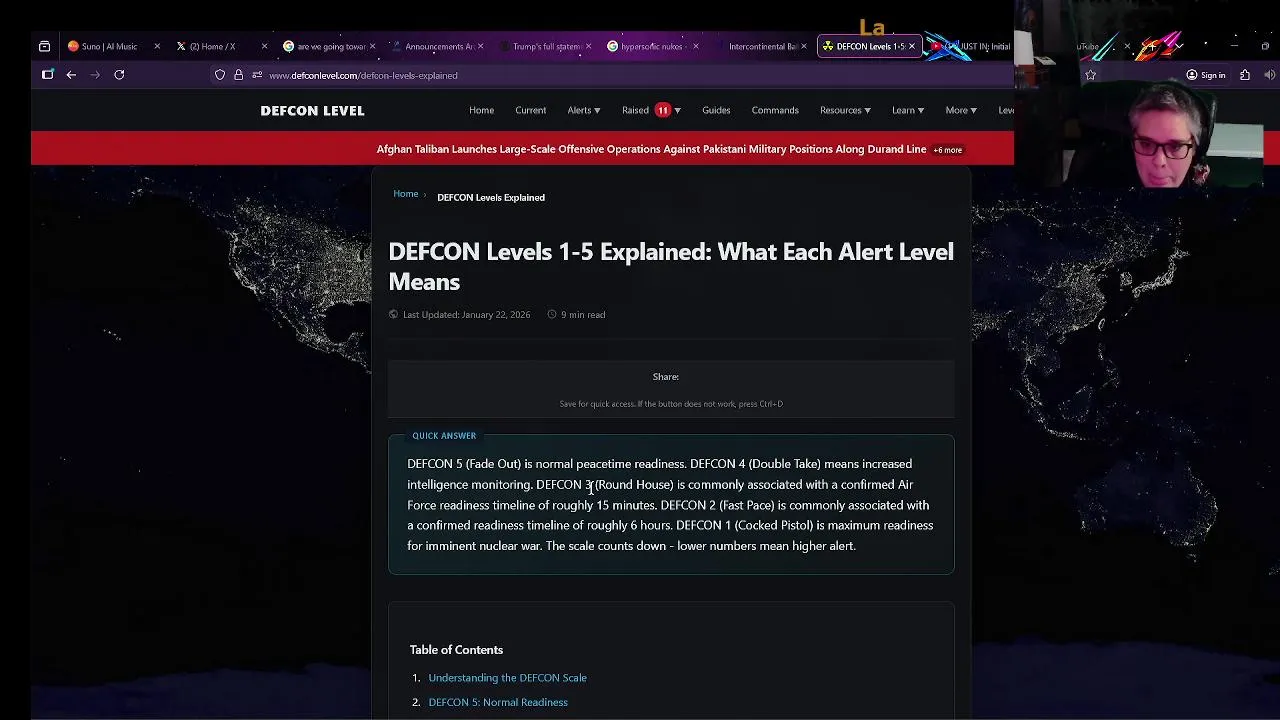Screen dimensions: 1280x720
Task: Open the tab list view icon
Action: (x=44, y=46)
